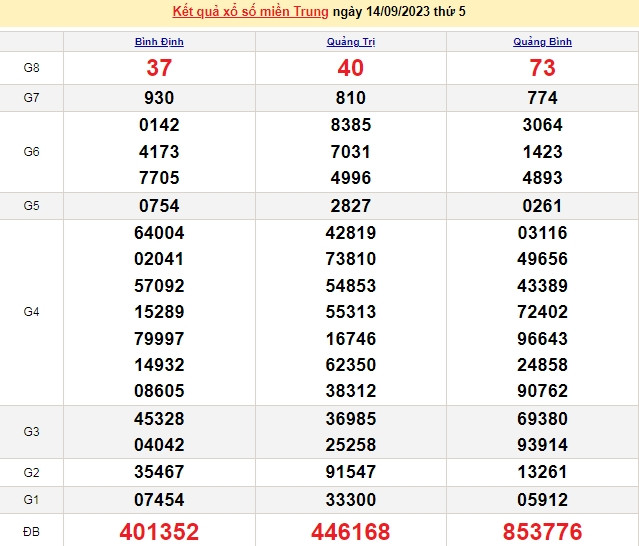Open the Bình Định province link
The image size is (639, 546).
pyautogui.click(x=159, y=42)
